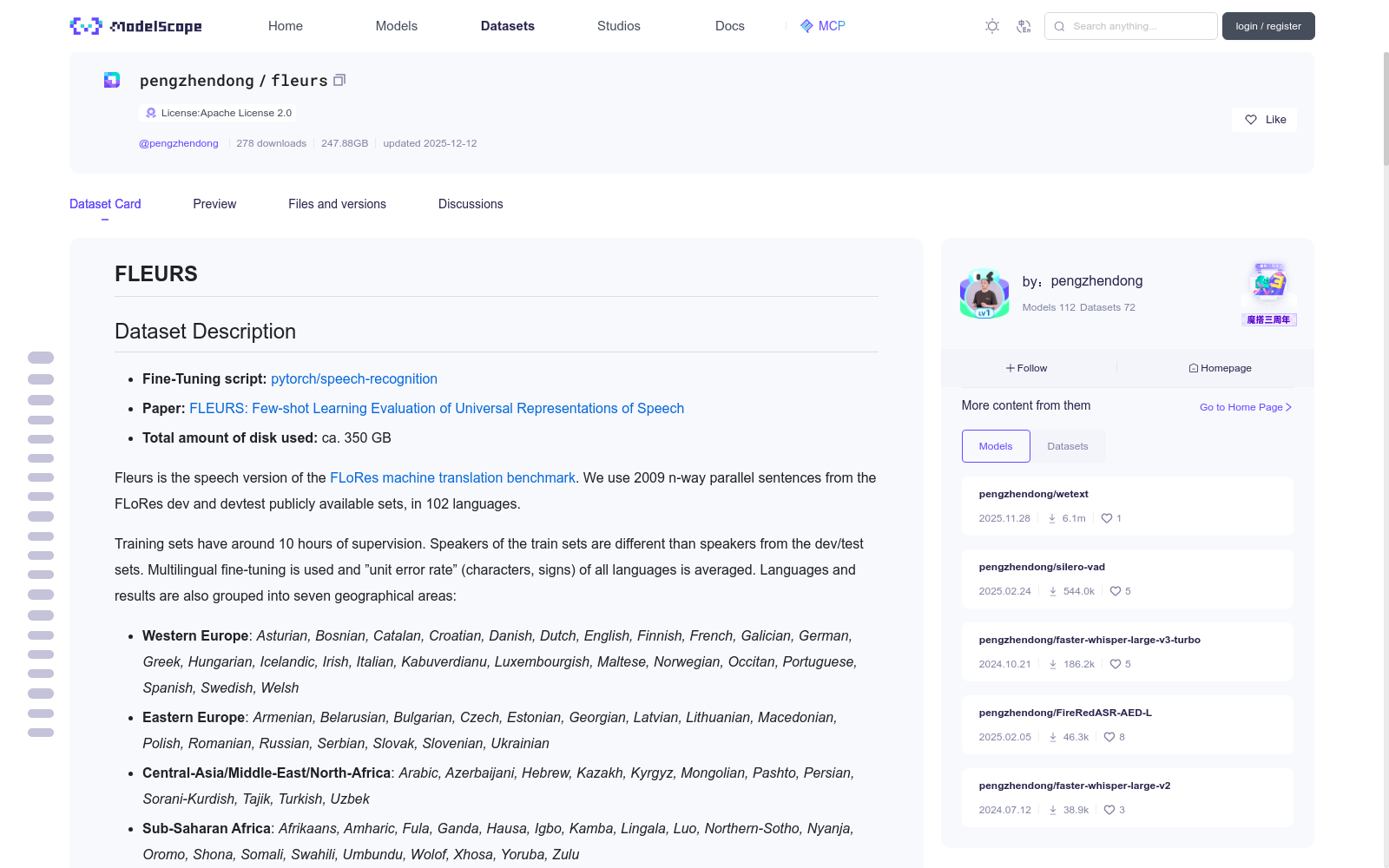The height and width of the screenshot is (868, 1389).
Task: Toggle the light/dark theme sun icon
Action: 992,26
